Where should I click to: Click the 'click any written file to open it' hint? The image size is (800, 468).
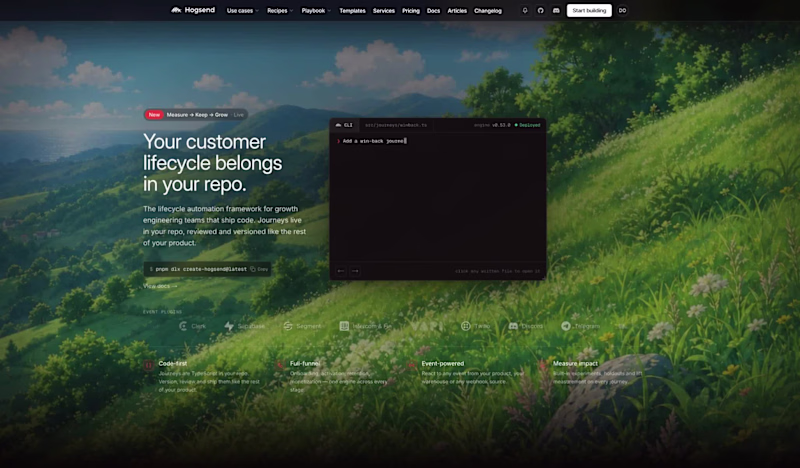point(497,271)
